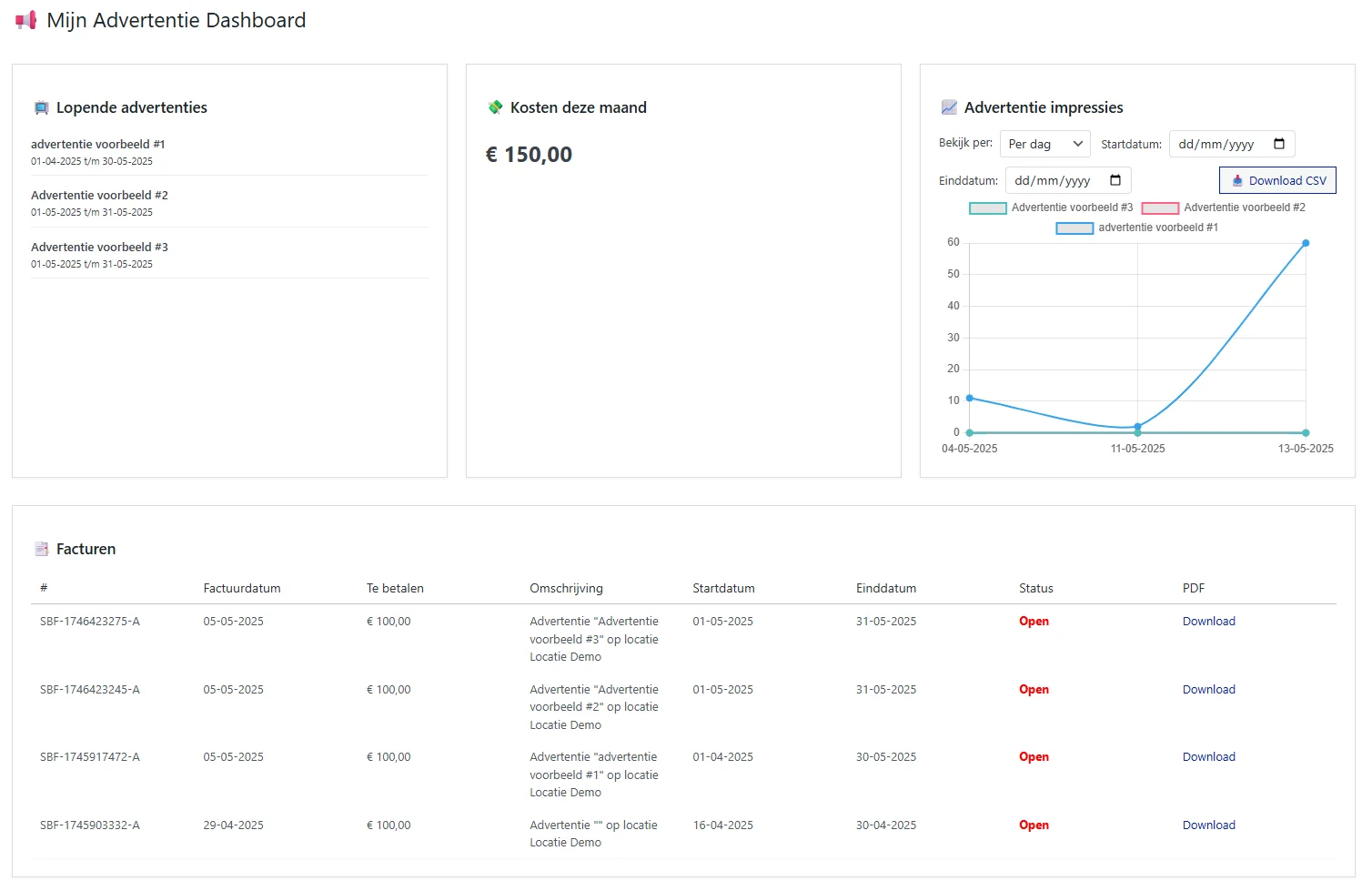Viewport: 1372px width, 891px height.
Task: Click the Download CSV button
Action: coord(1277,180)
